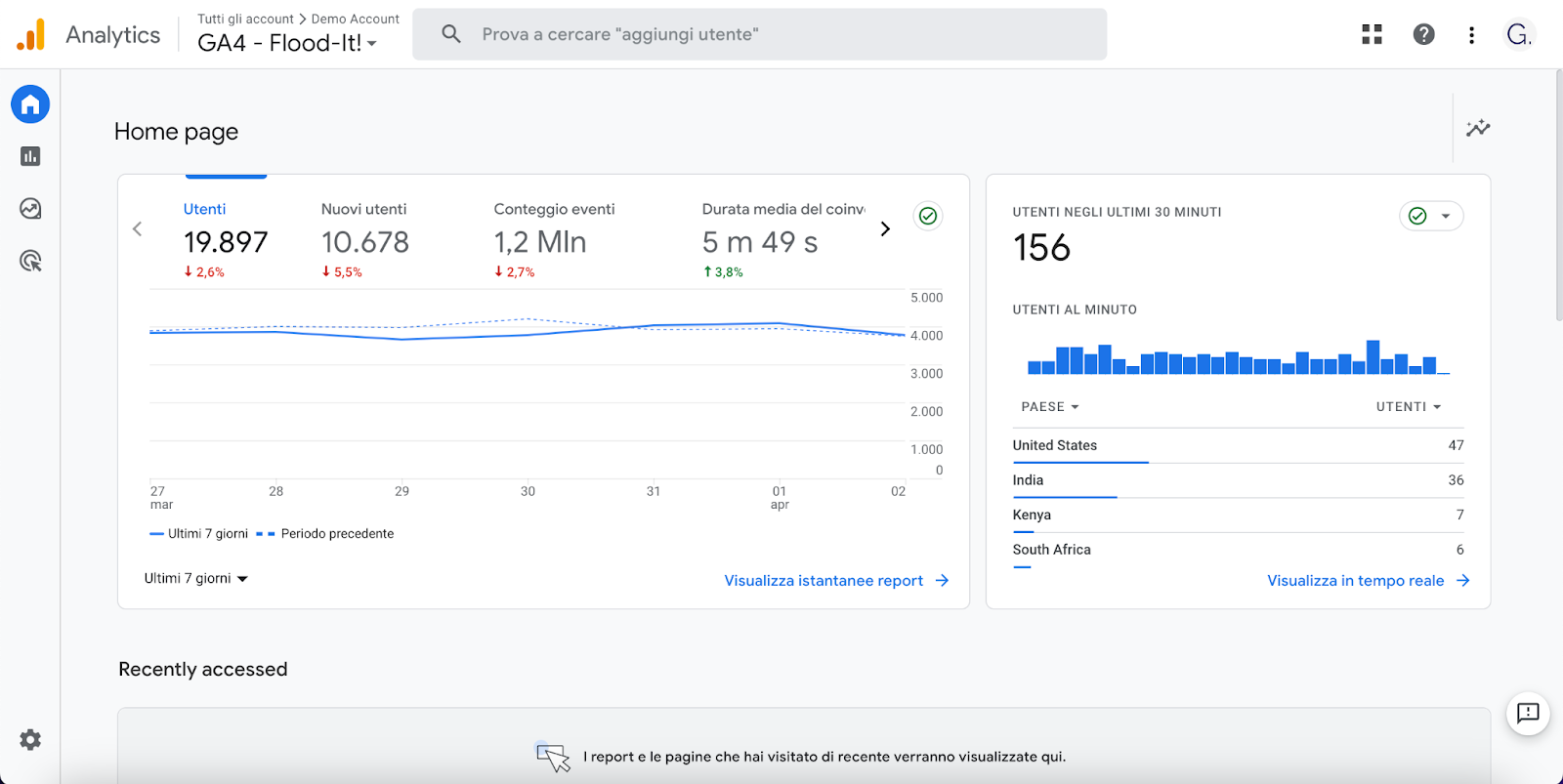Select the Nuovi utenti metric tab
The height and width of the screenshot is (784, 1563).
[365, 240]
